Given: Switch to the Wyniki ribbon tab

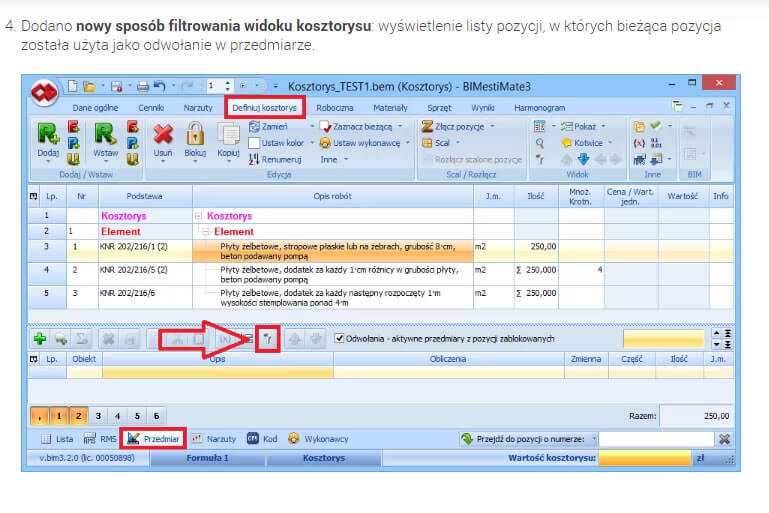Looking at the screenshot, I should [483, 107].
